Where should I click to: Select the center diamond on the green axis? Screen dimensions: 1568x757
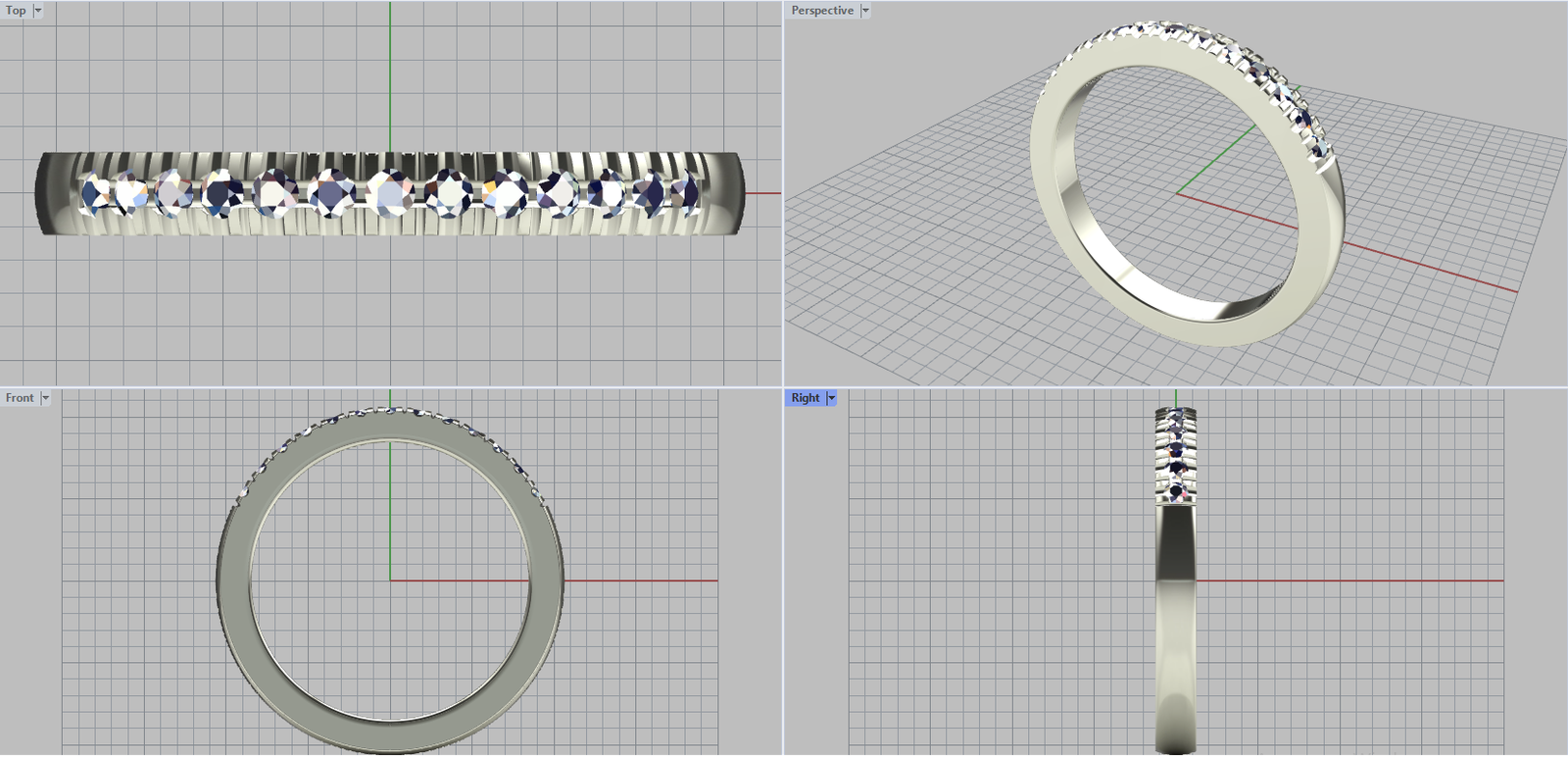pyautogui.click(x=390, y=192)
